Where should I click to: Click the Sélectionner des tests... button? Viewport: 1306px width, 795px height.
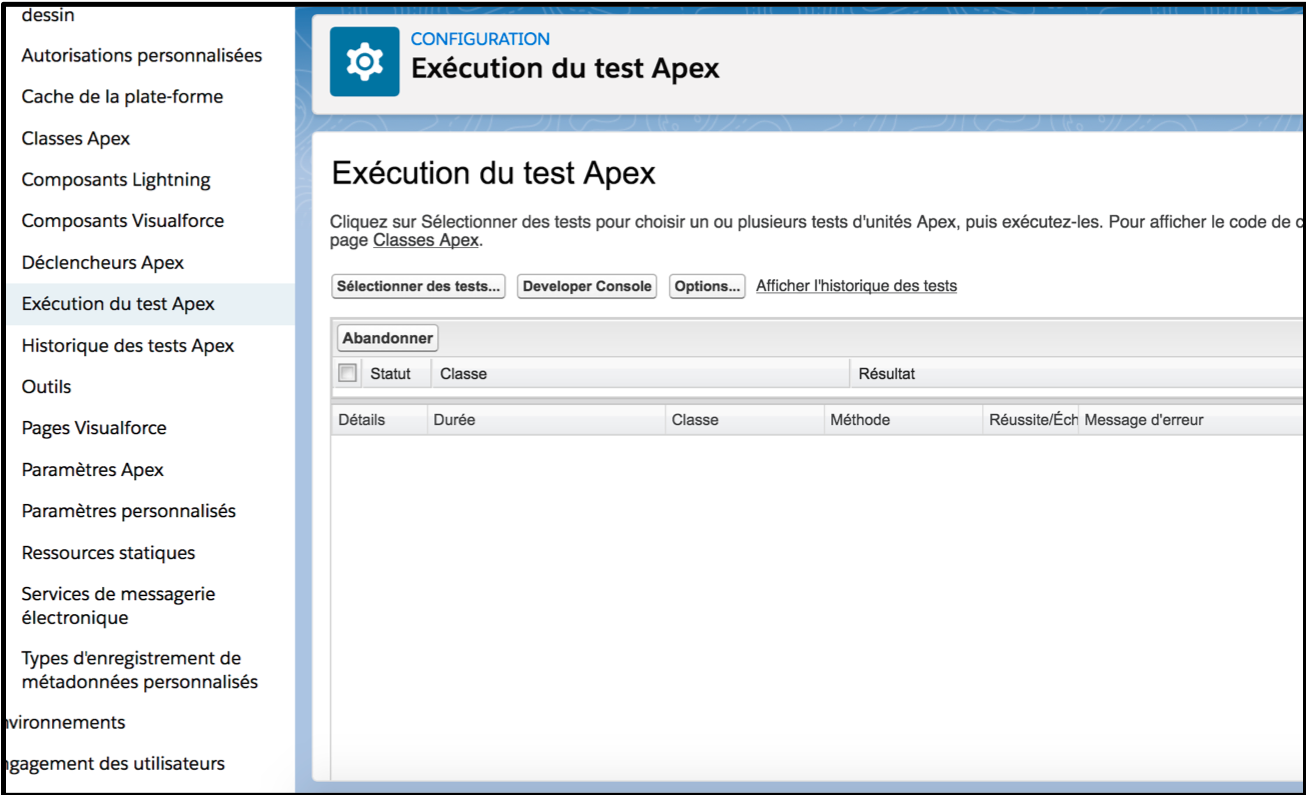tap(419, 286)
